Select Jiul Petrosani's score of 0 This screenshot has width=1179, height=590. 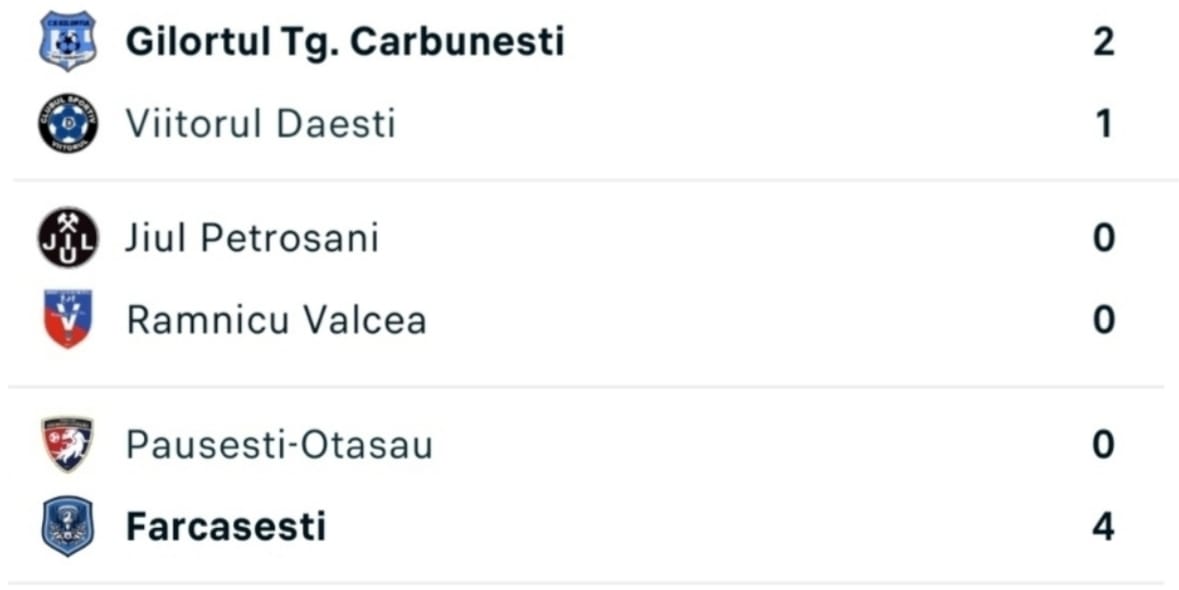click(x=1103, y=238)
